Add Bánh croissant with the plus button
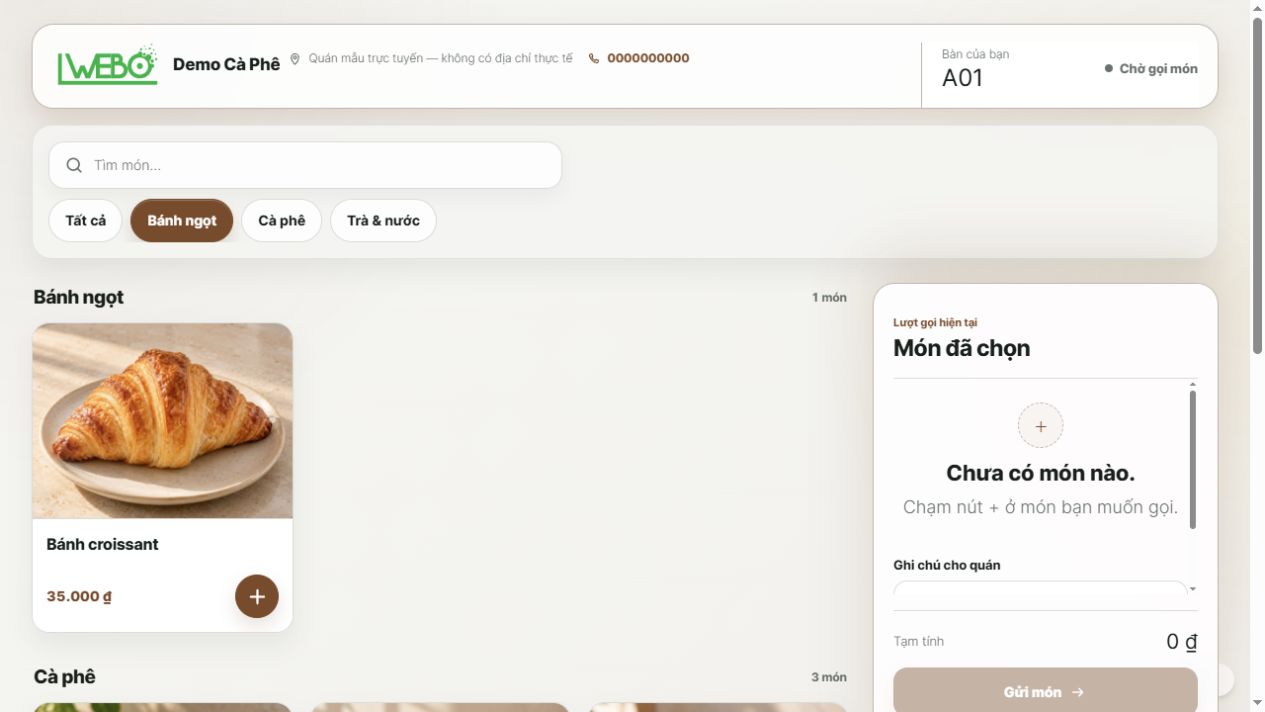 [257, 596]
